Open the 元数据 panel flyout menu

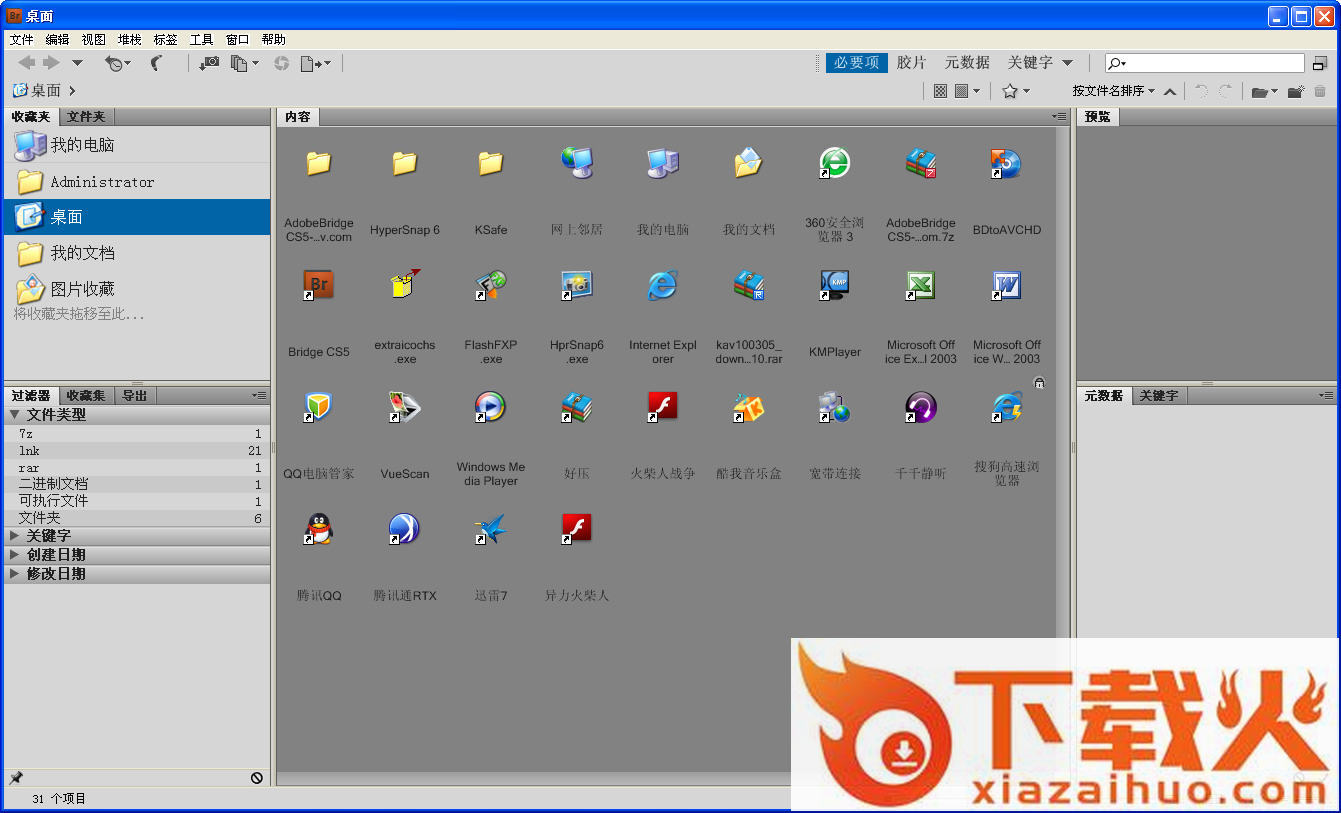tap(1326, 396)
